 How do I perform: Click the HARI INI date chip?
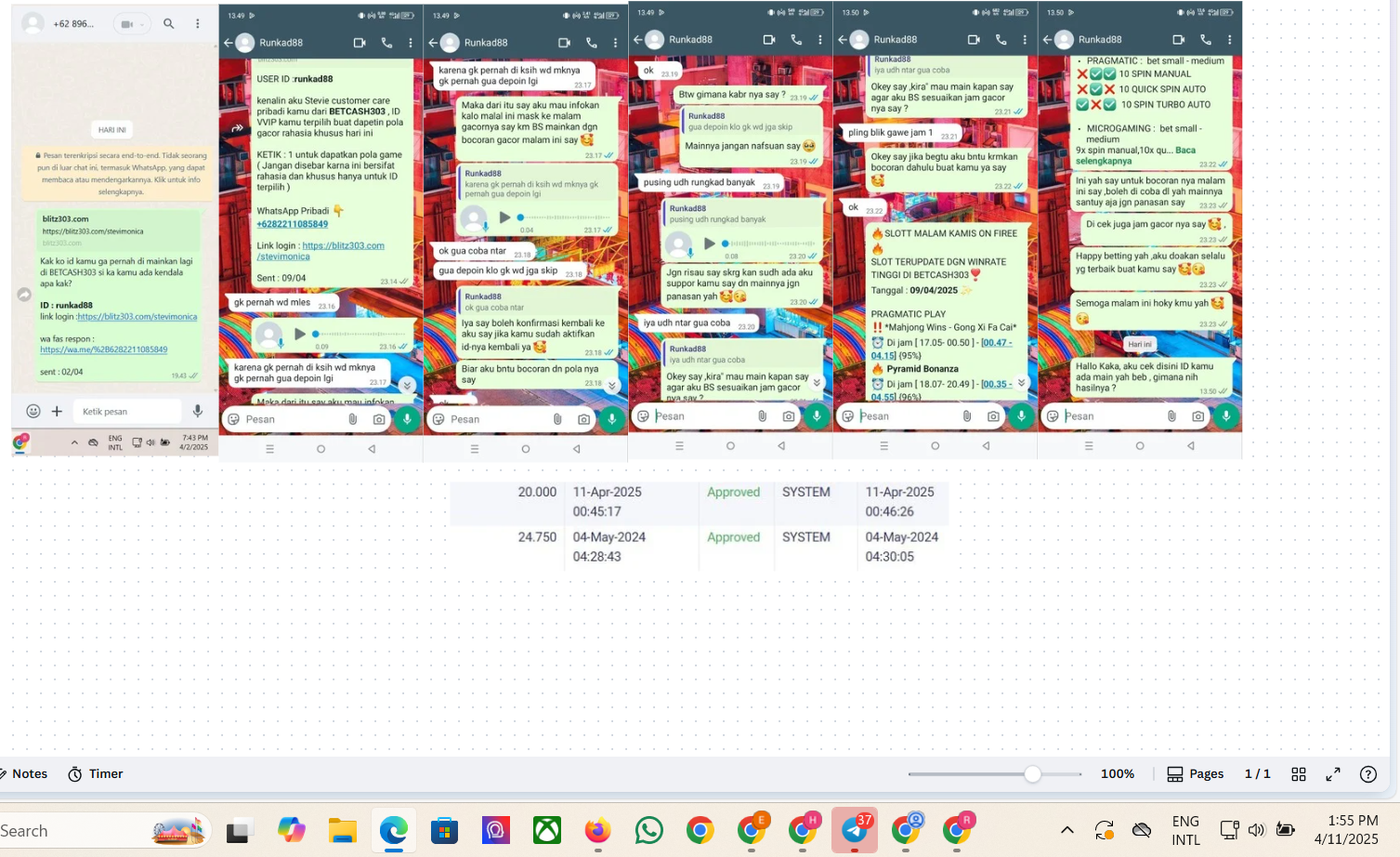click(112, 129)
